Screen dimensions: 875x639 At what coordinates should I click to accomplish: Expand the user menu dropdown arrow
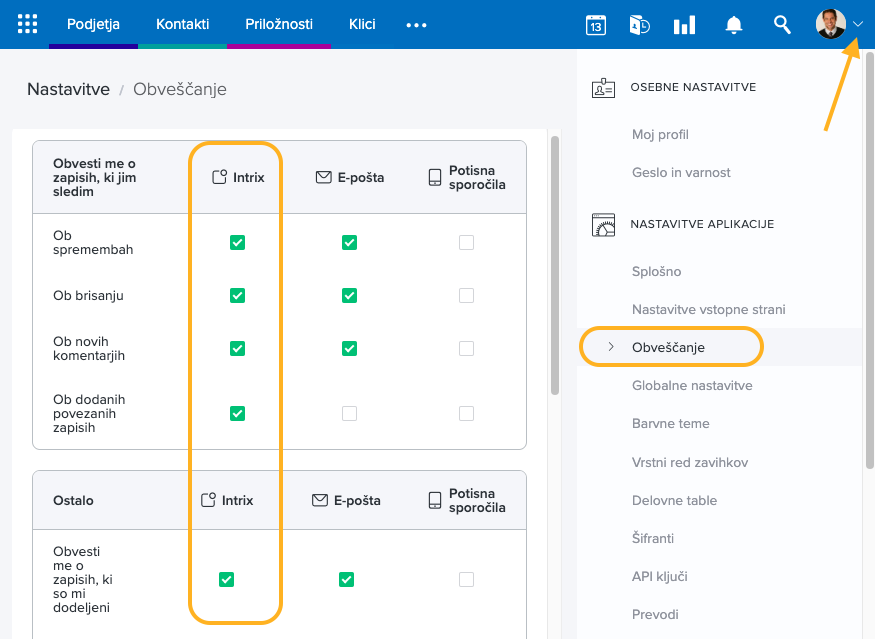pos(858,25)
